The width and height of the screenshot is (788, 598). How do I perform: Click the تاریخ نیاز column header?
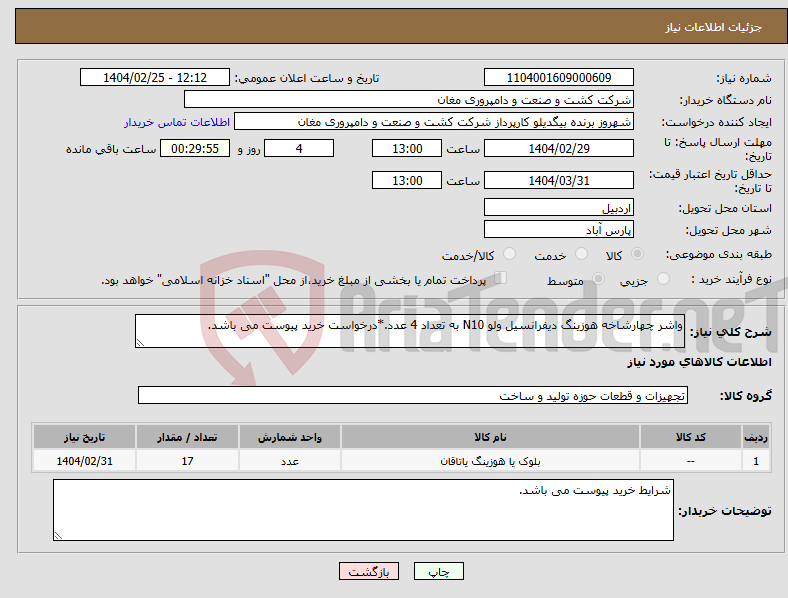84,437
